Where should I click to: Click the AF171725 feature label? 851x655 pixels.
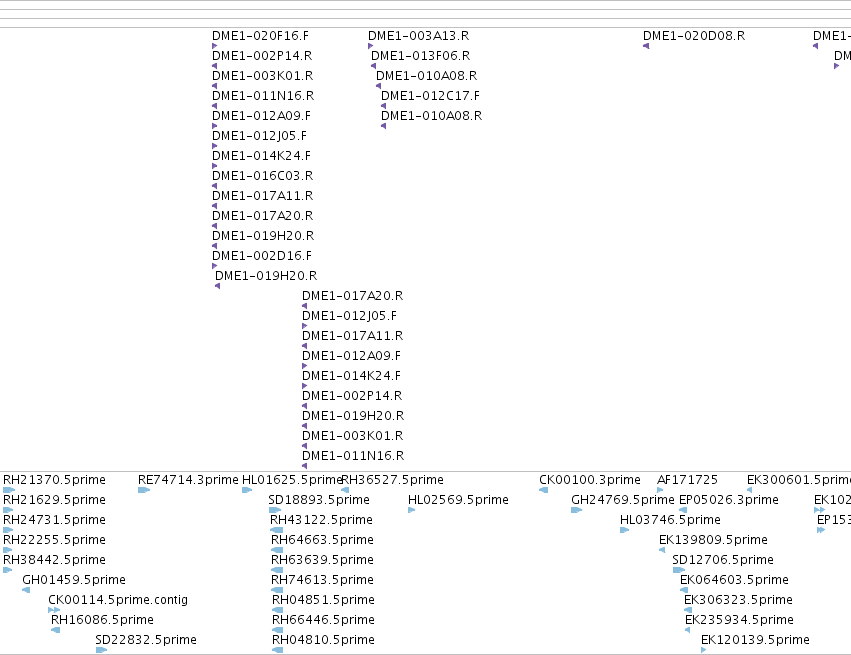click(687, 480)
